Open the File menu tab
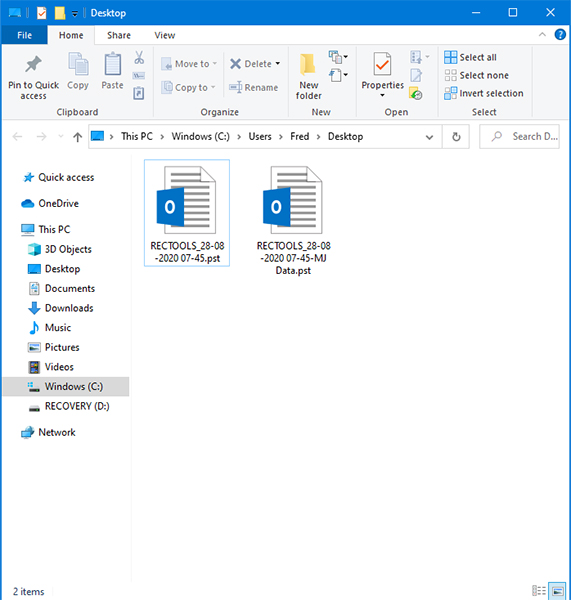571x600 pixels. pos(24,35)
